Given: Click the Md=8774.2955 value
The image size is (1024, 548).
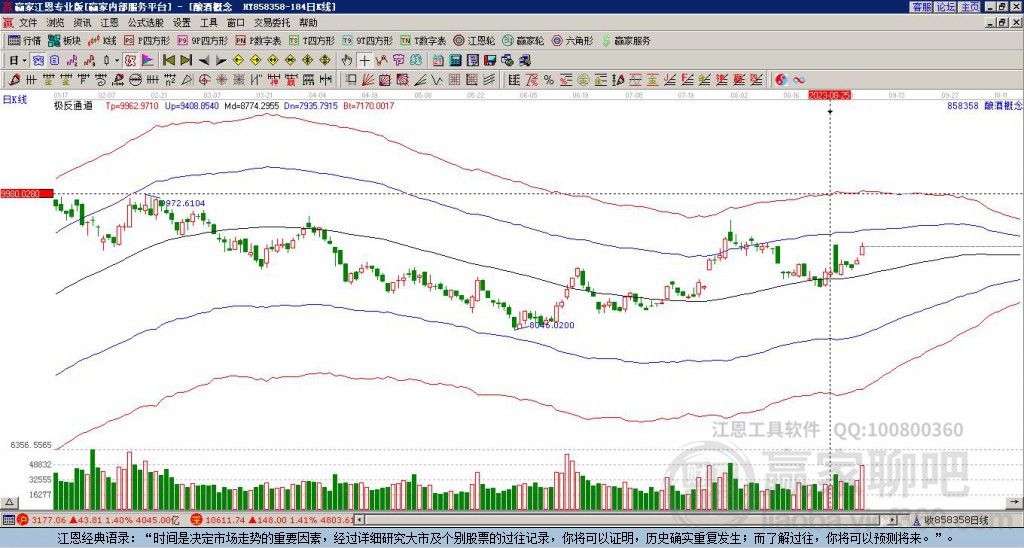Looking at the screenshot, I should point(249,105).
